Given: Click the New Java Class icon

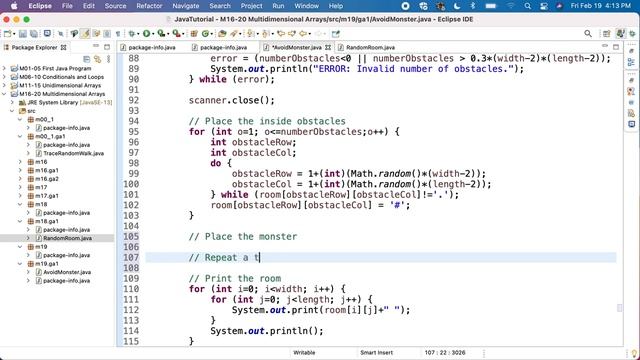Looking at the screenshot, I should (205, 34).
